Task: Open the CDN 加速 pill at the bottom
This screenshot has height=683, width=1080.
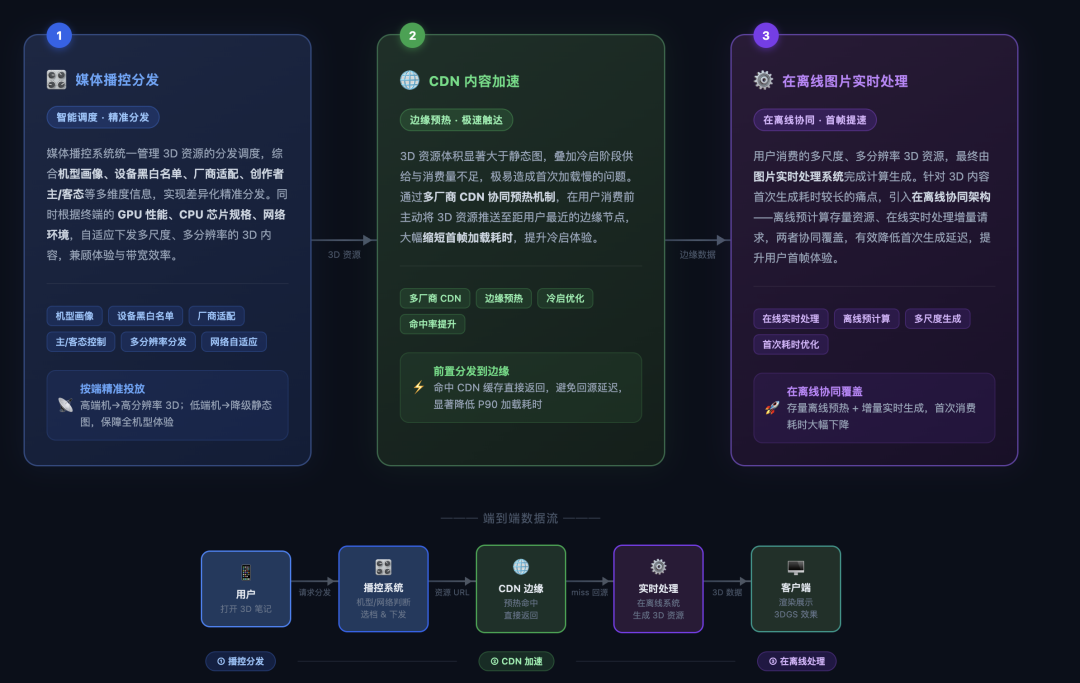Action: [517, 661]
